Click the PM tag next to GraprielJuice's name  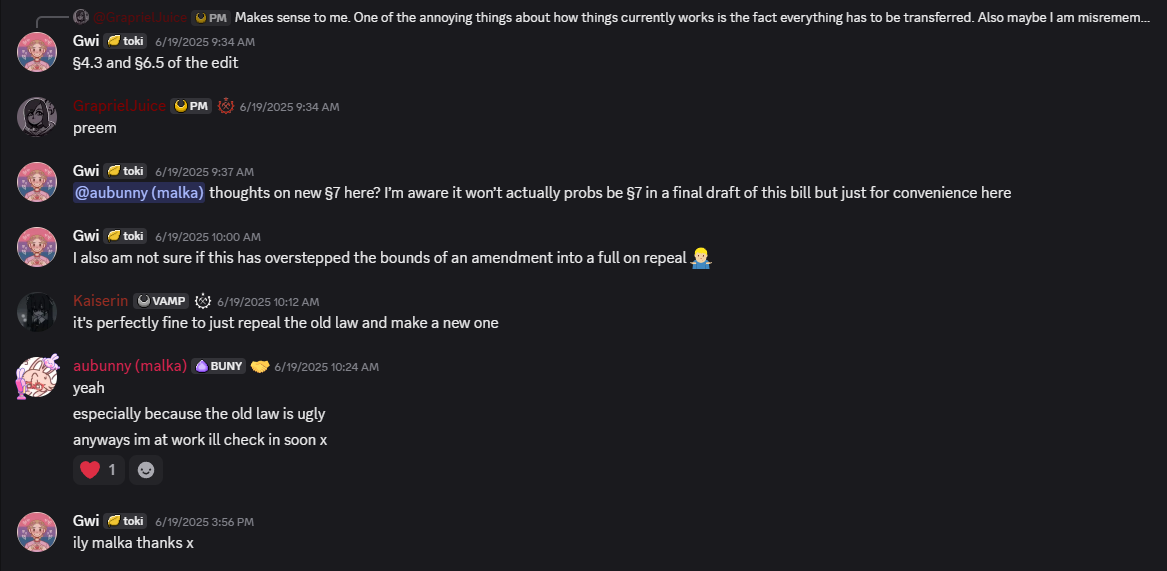191,106
